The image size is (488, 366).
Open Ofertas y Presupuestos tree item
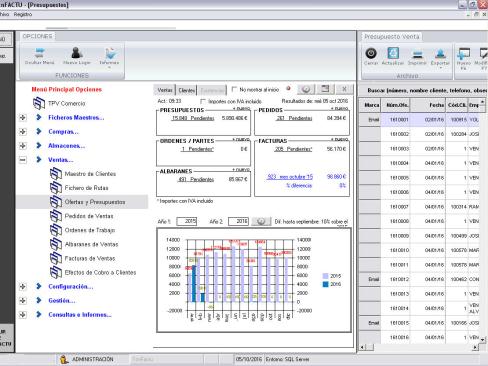pyautogui.click(x=95, y=202)
